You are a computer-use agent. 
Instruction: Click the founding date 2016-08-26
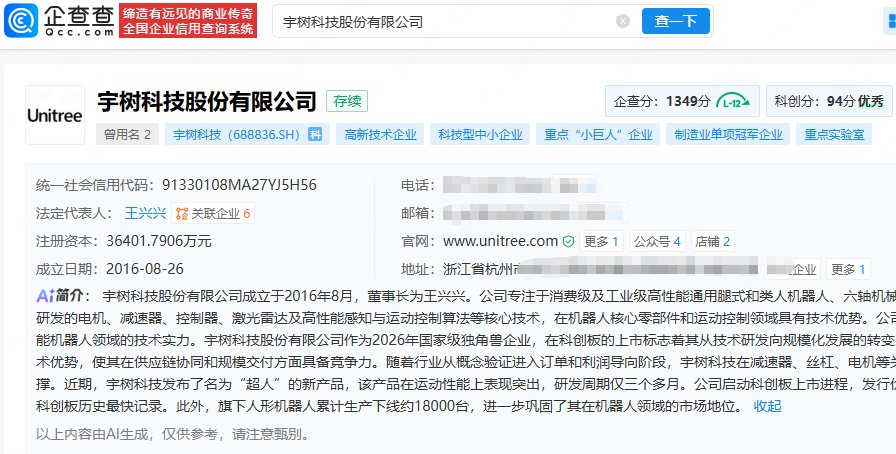coord(145,269)
